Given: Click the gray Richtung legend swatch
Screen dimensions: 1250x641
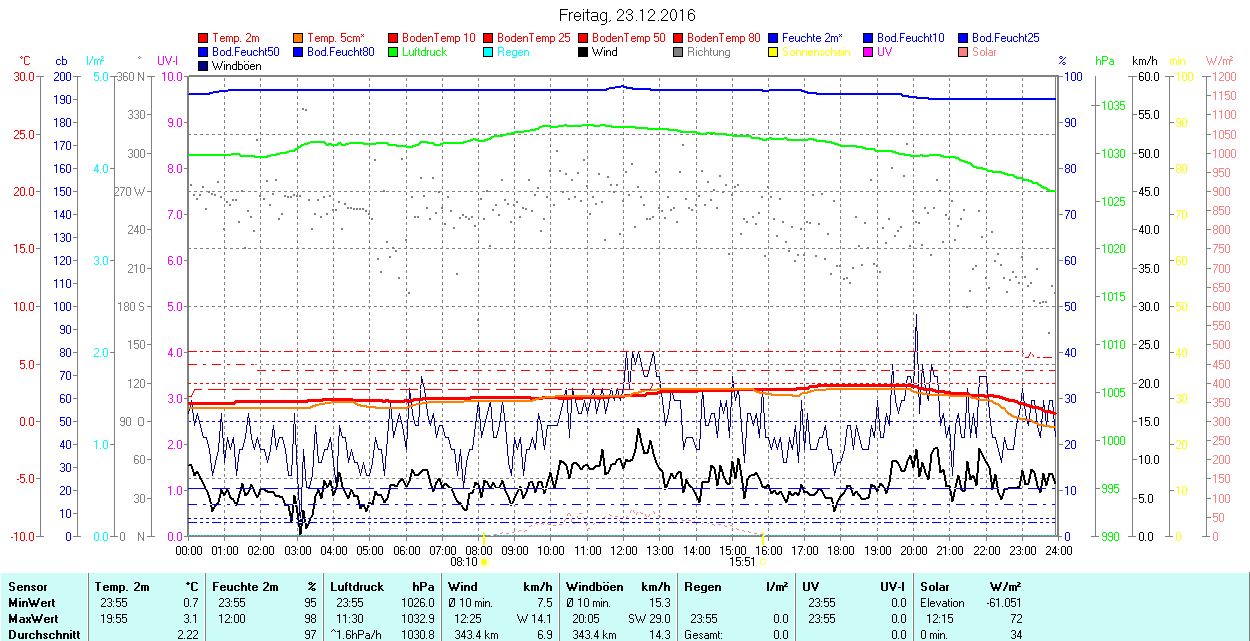Looking at the screenshot, I should point(679,52).
